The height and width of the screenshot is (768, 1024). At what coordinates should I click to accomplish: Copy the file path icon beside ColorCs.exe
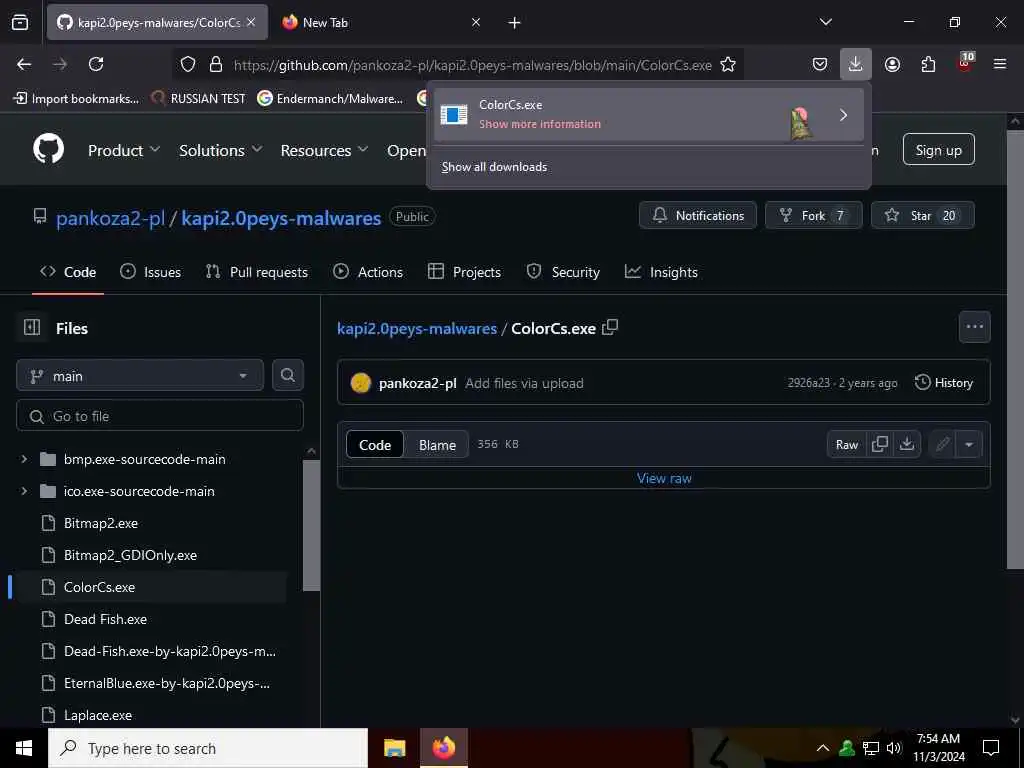click(x=610, y=327)
